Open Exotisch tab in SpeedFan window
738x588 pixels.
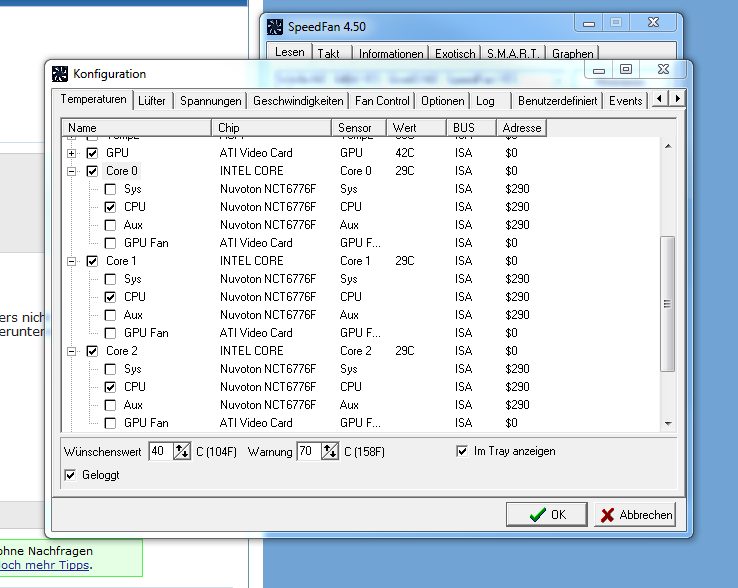455,54
